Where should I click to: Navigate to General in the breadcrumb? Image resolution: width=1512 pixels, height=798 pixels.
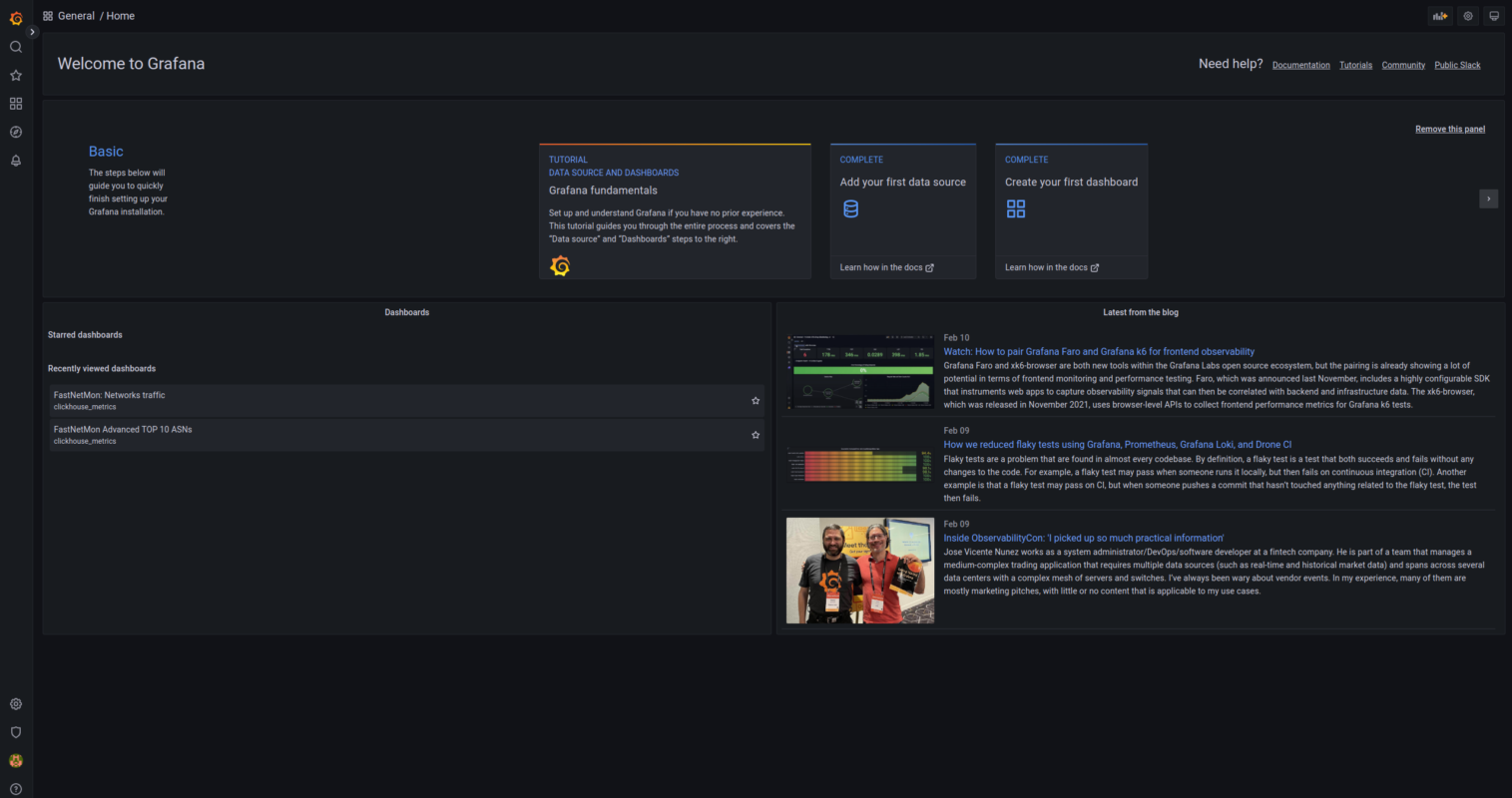pos(75,15)
